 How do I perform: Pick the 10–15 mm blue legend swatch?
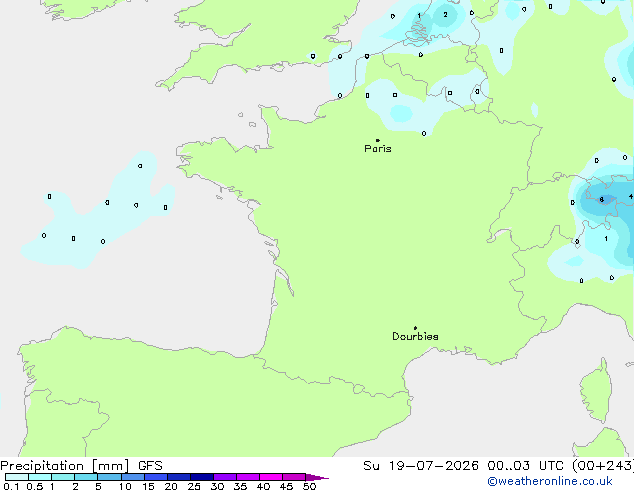tap(133, 477)
